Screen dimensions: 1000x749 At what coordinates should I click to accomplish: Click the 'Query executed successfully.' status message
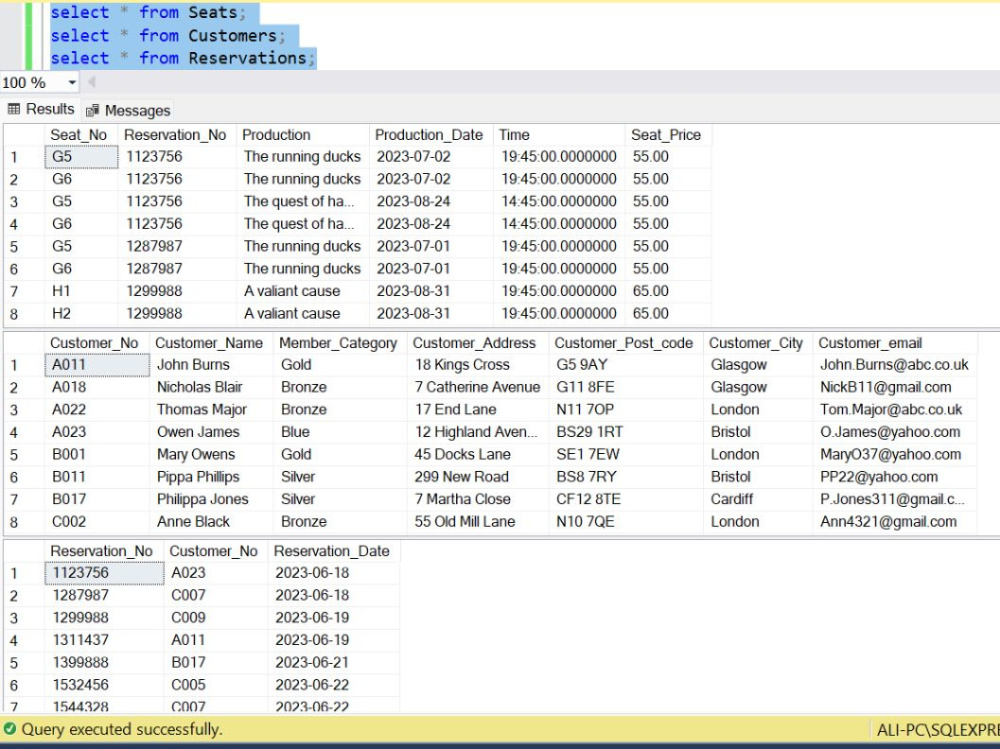(122, 729)
